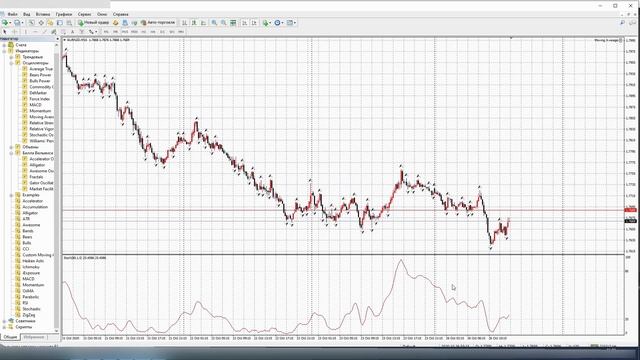Zoom in on the chart
Screen dimensions: 640x360
point(214,23)
